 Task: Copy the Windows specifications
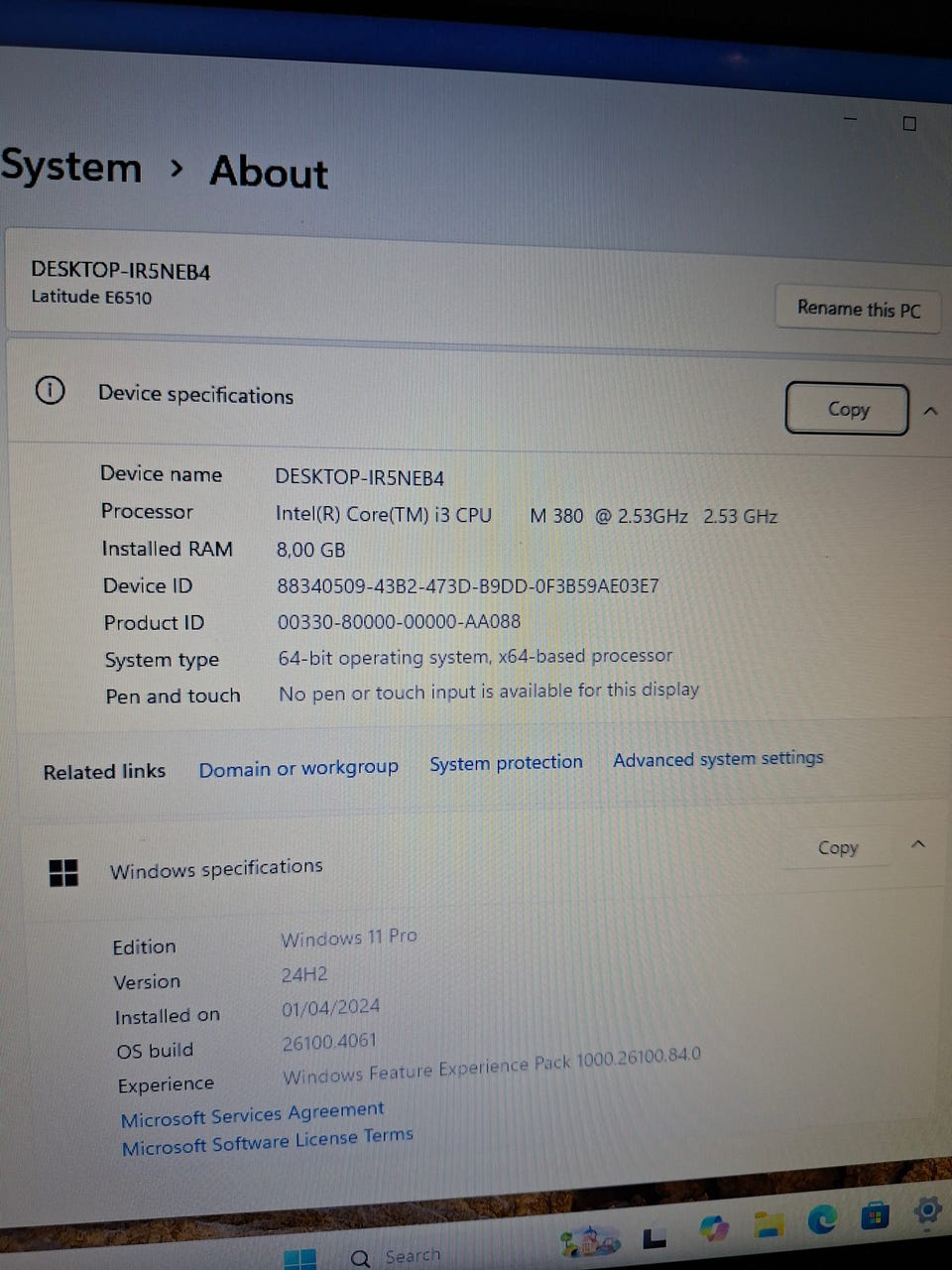click(x=838, y=847)
